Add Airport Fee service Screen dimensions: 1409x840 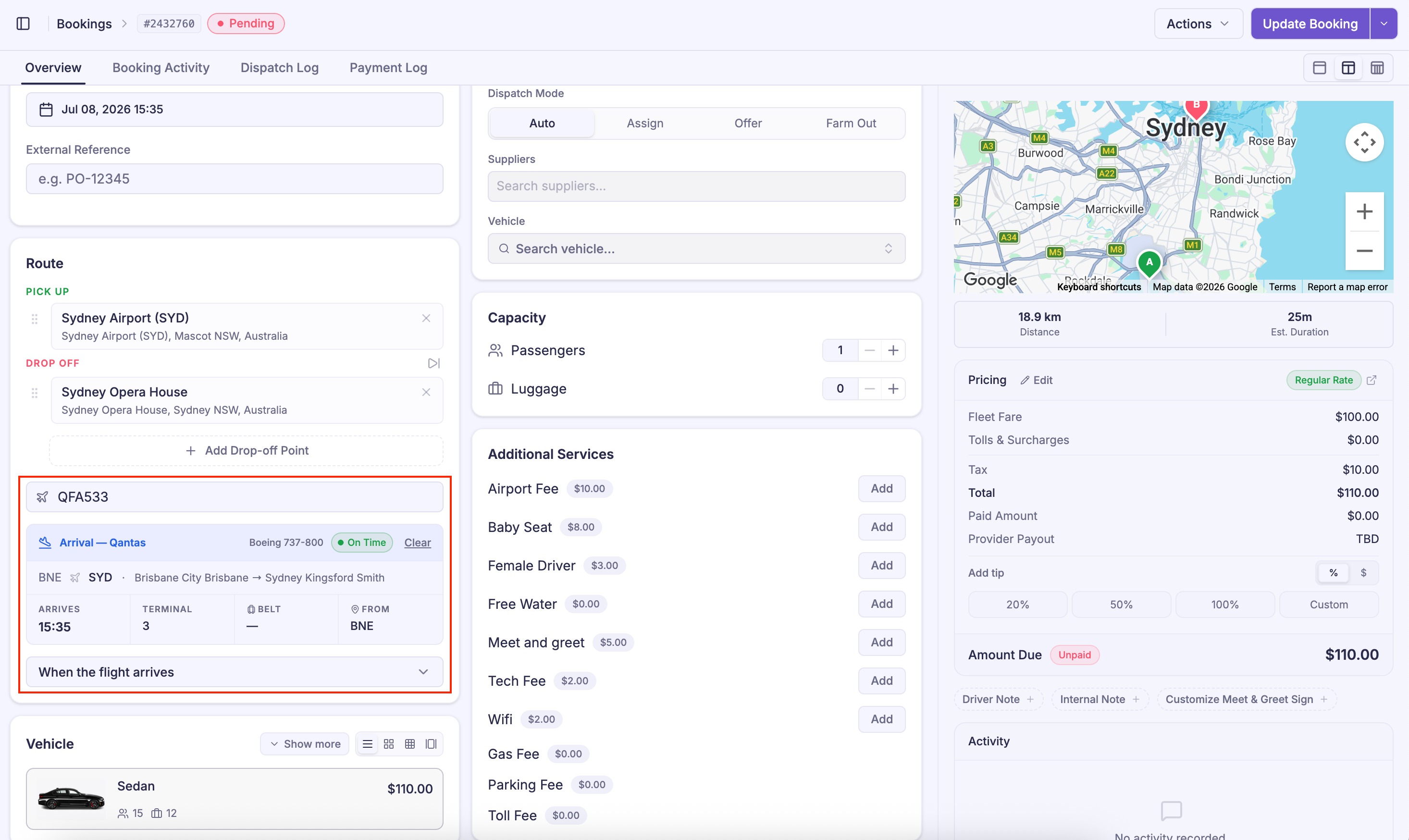pyautogui.click(x=882, y=489)
